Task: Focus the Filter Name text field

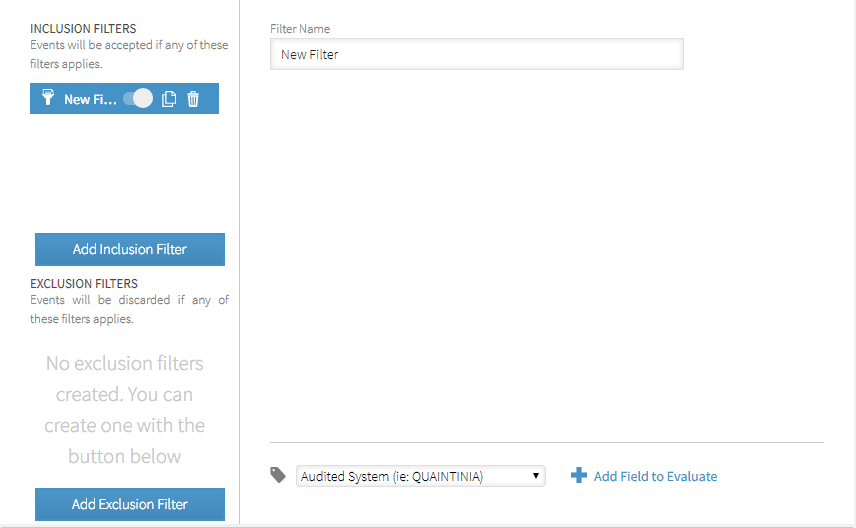Action: pos(476,55)
